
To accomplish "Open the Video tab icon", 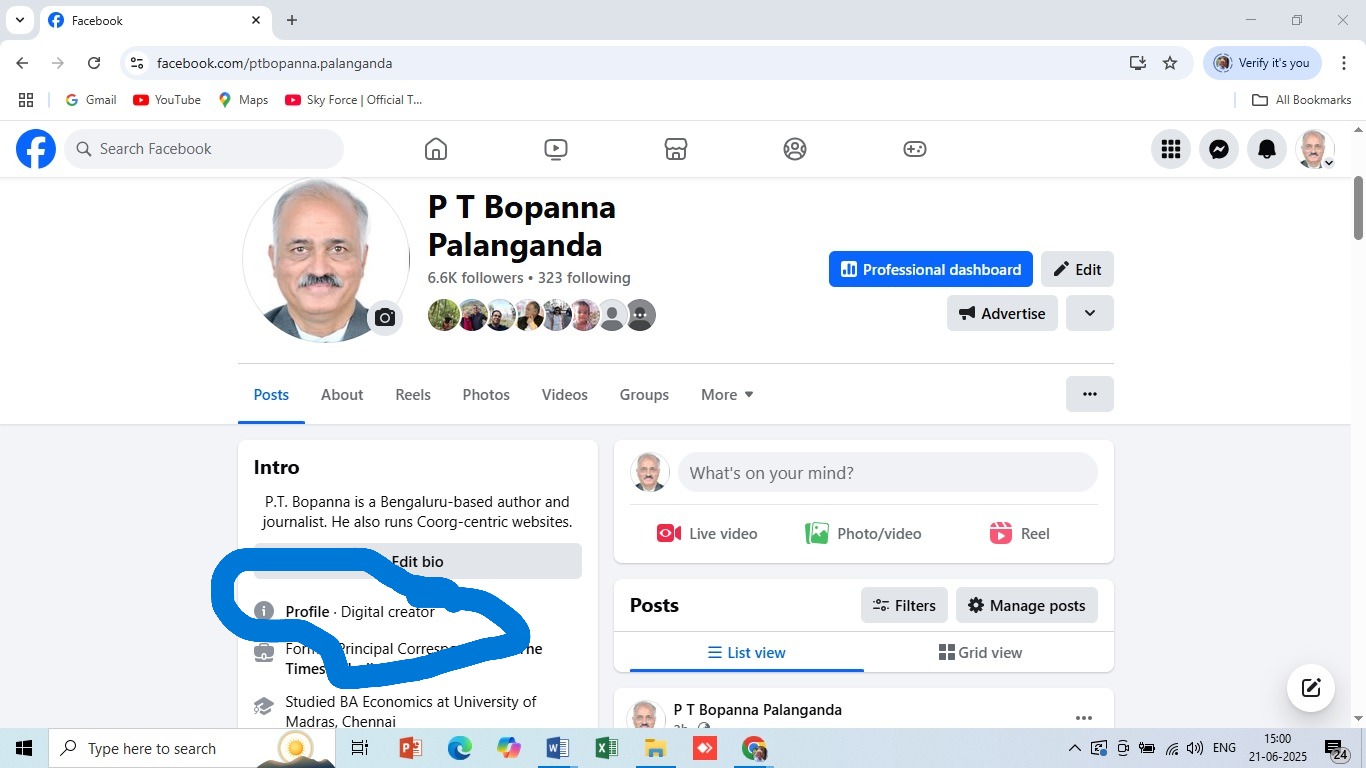I will tap(556, 149).
